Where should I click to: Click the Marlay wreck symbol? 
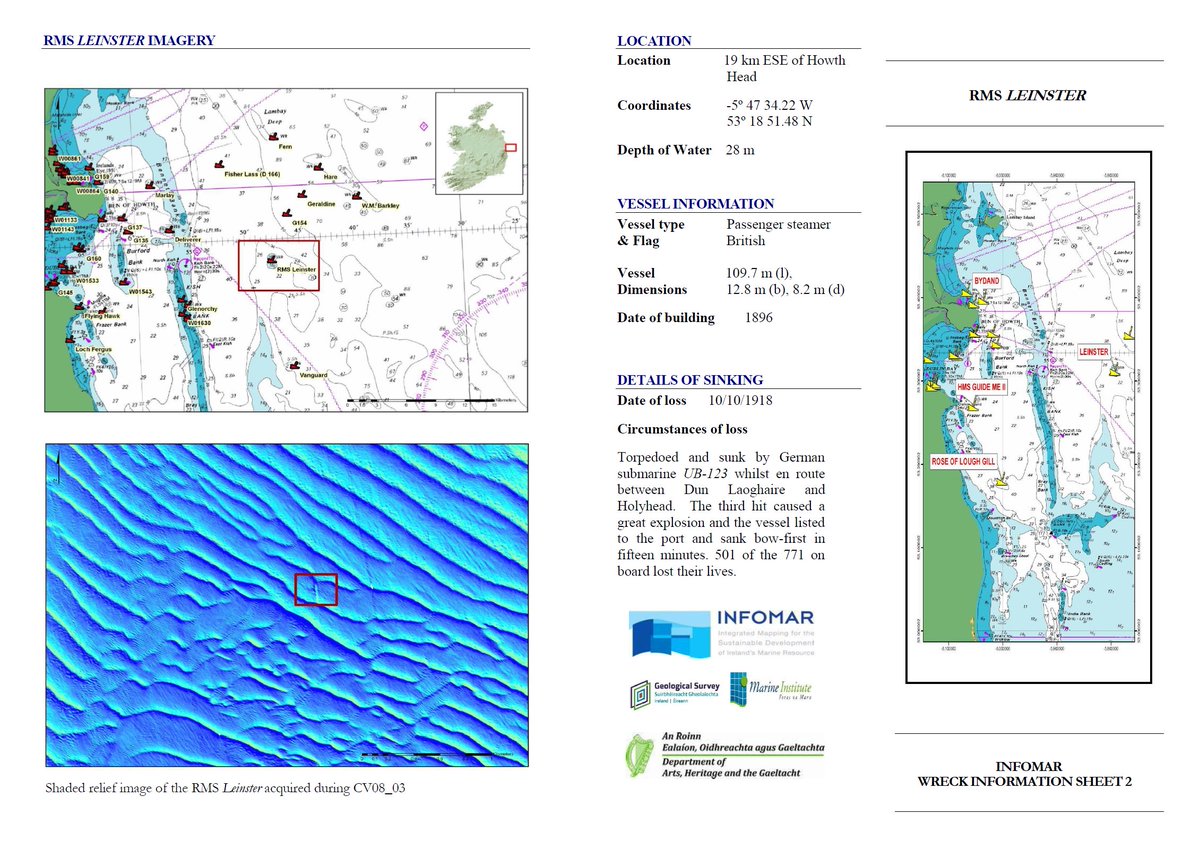(150, 185)
